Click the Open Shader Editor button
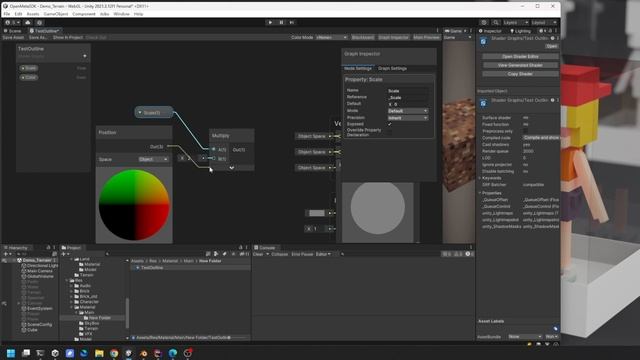Screen dimensions: 640x360 point(520,56)
